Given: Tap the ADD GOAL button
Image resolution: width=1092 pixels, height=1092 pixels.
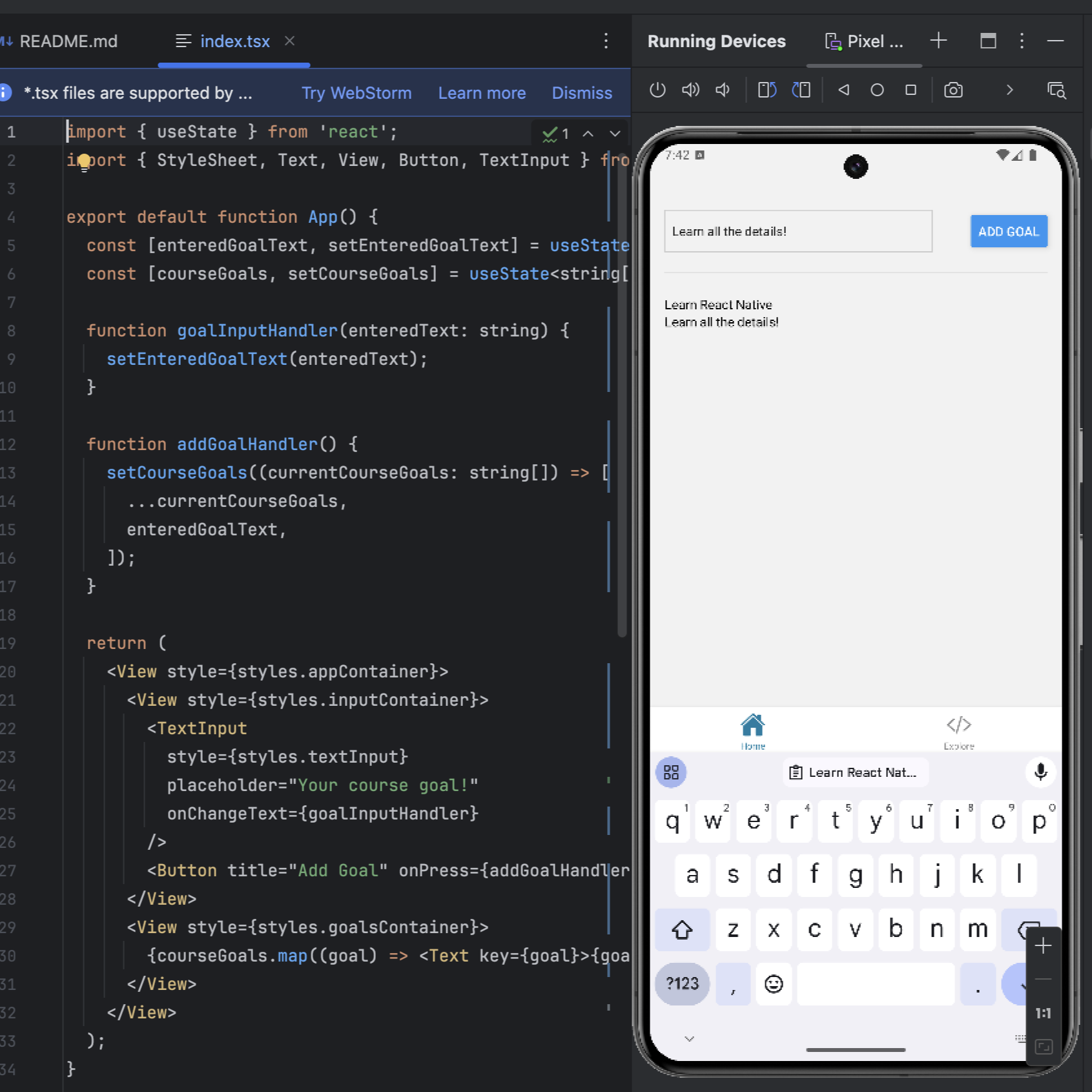Looking at the screenshot, I should (1009, 231).
